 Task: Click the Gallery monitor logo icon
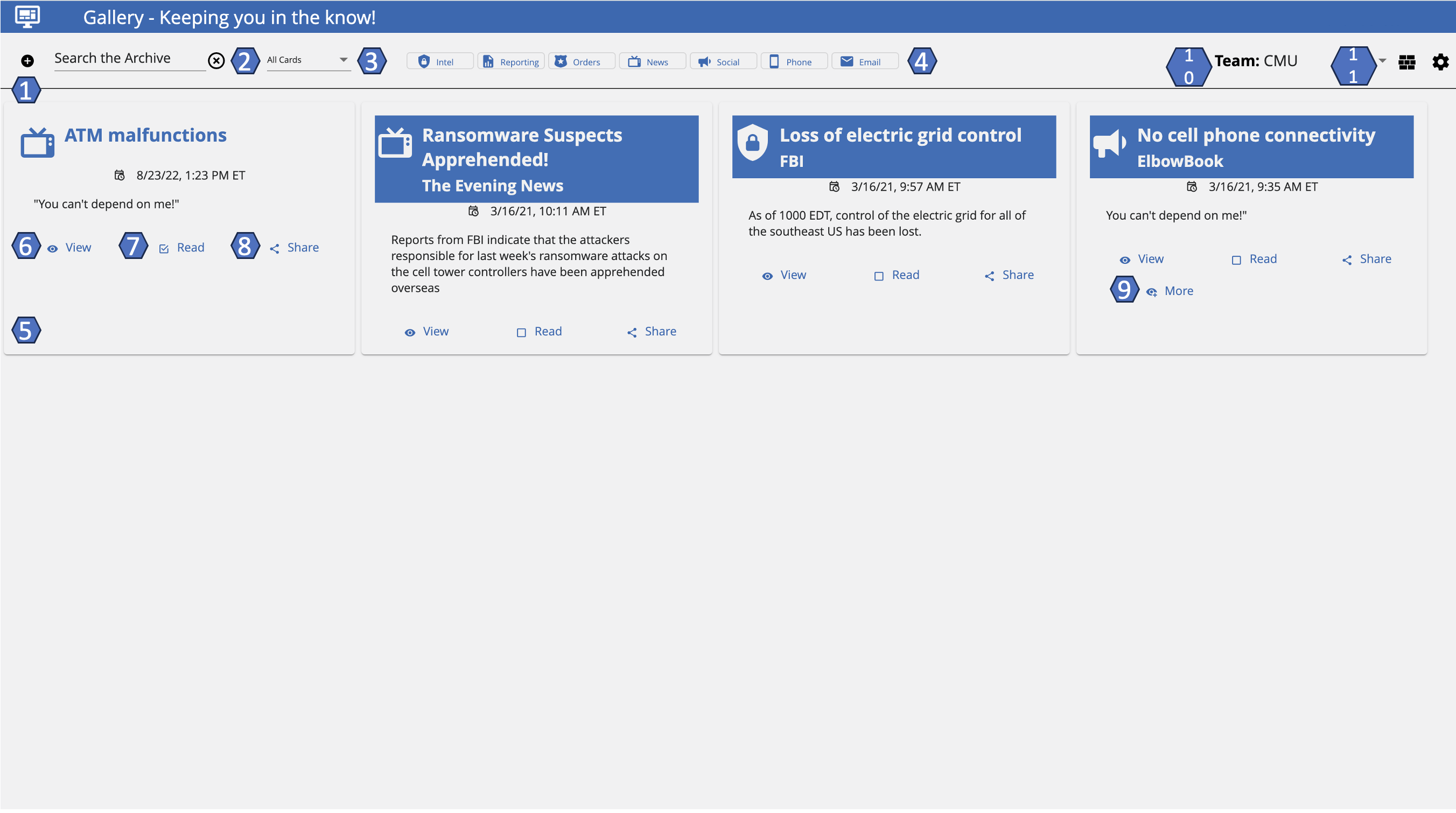(27, 16)
